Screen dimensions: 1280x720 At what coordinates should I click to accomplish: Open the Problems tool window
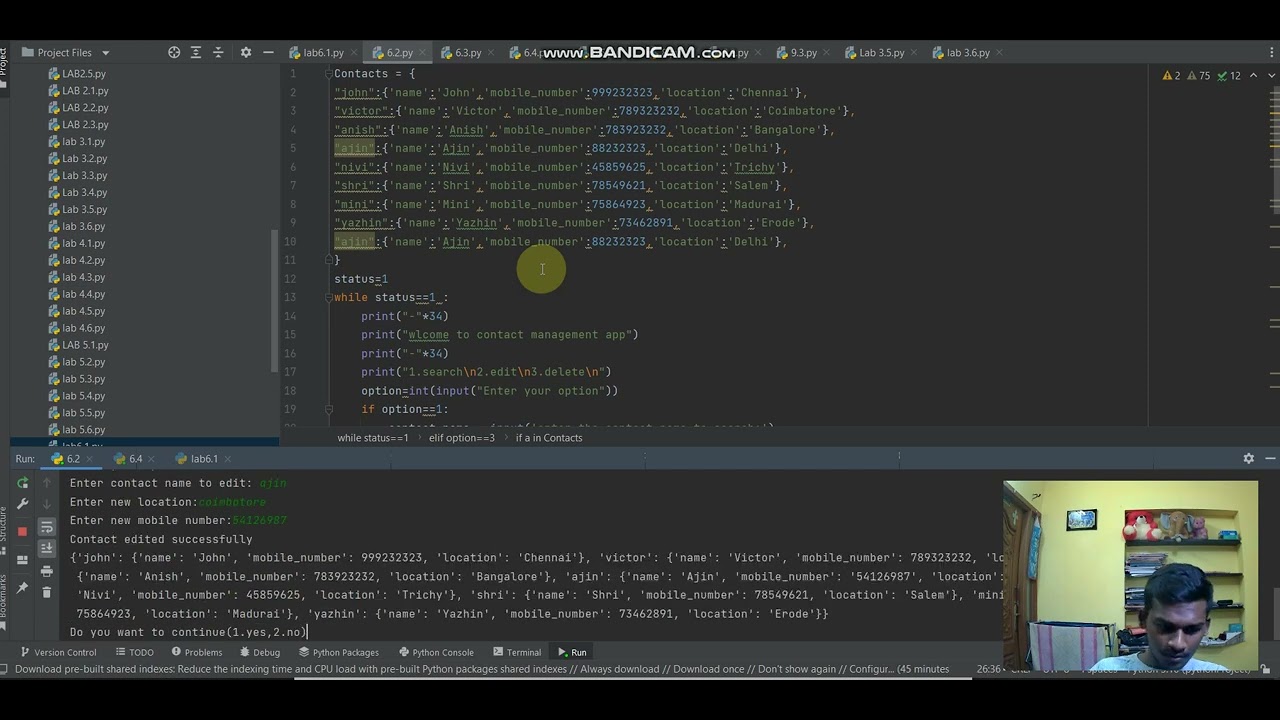196,652
